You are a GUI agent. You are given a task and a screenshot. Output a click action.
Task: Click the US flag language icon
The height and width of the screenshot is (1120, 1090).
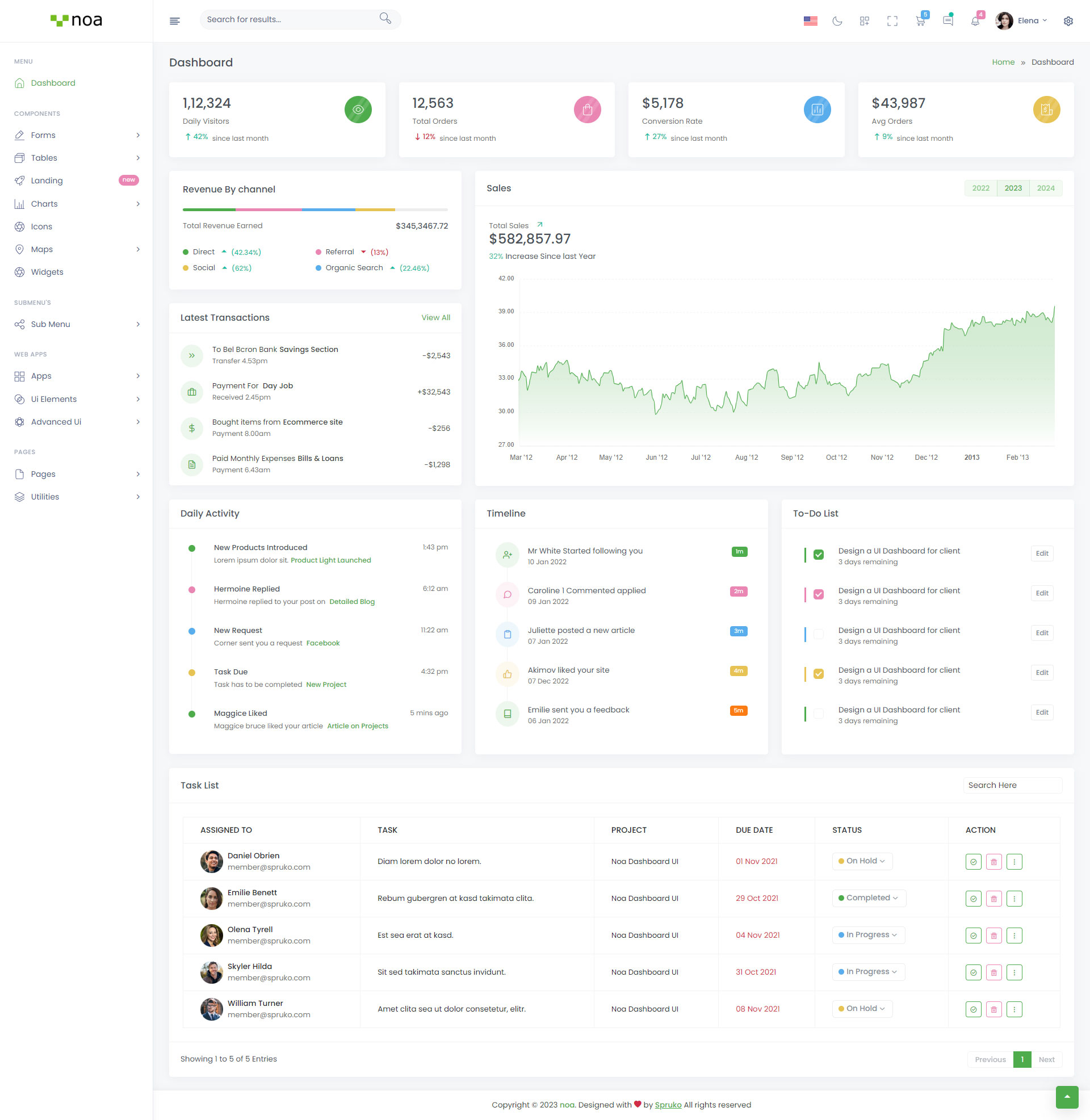tap(810, 21)
